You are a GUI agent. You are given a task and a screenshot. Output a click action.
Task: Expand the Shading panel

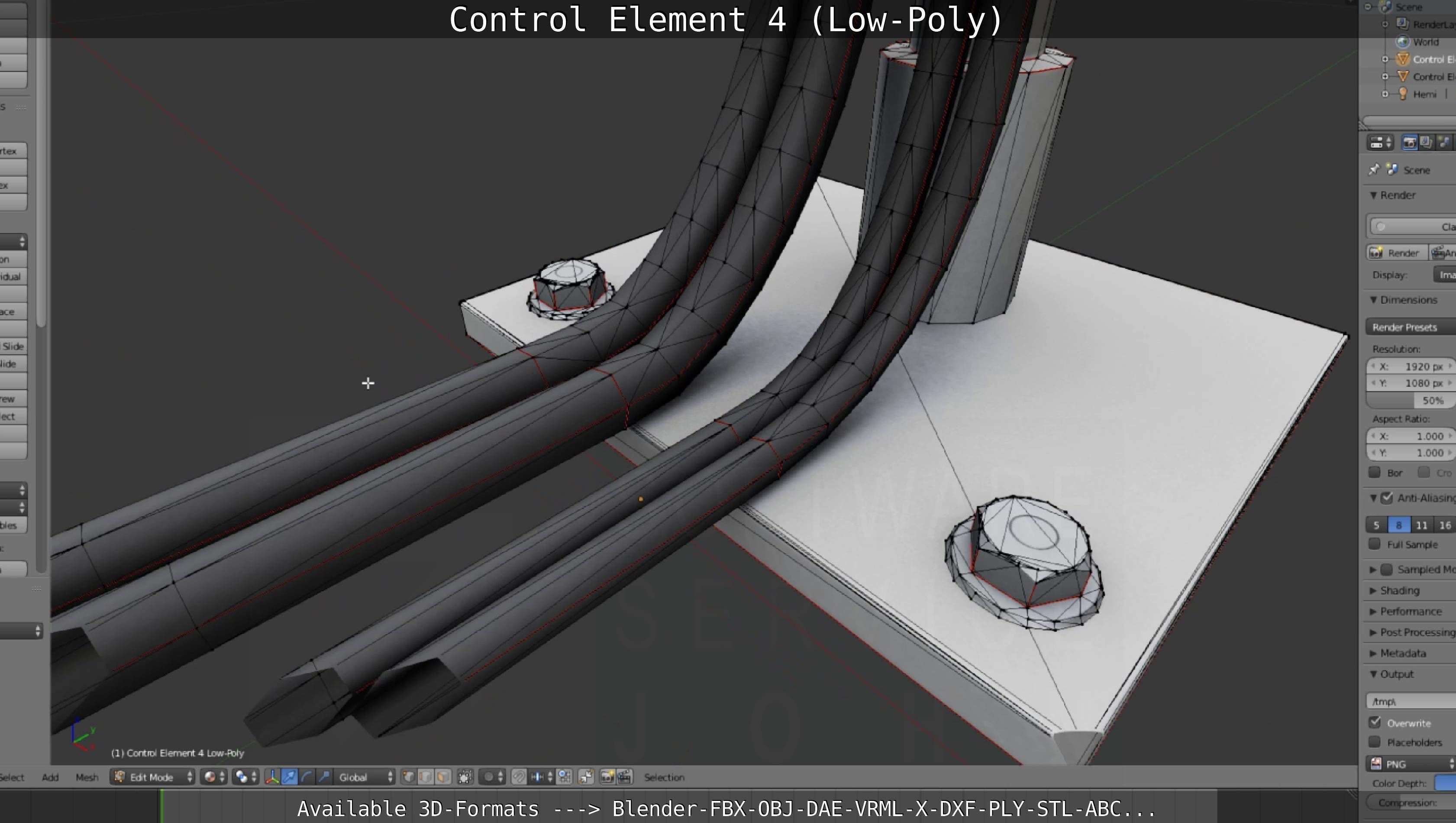1373,590
